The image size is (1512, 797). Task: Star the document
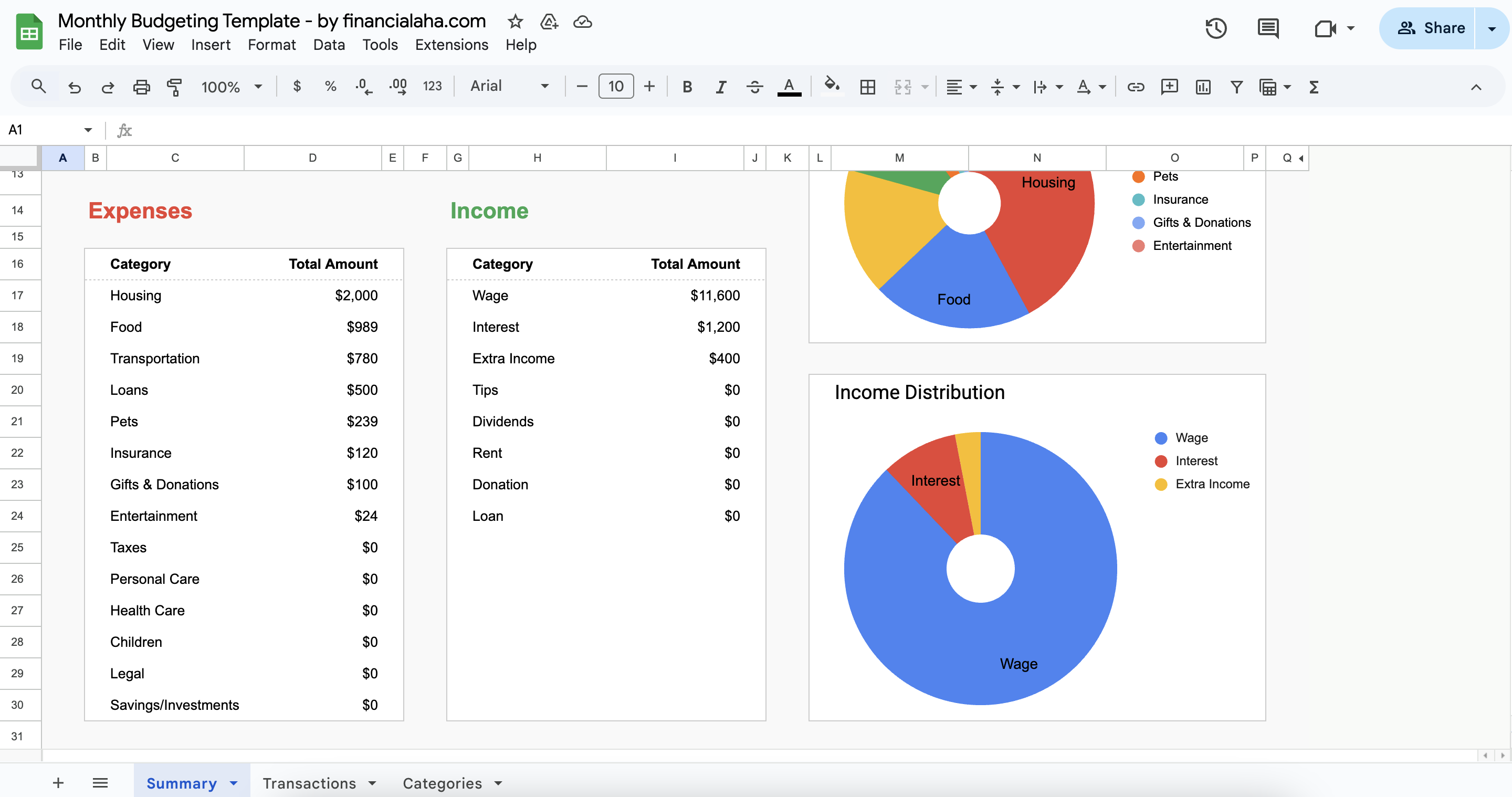(516, 22)
